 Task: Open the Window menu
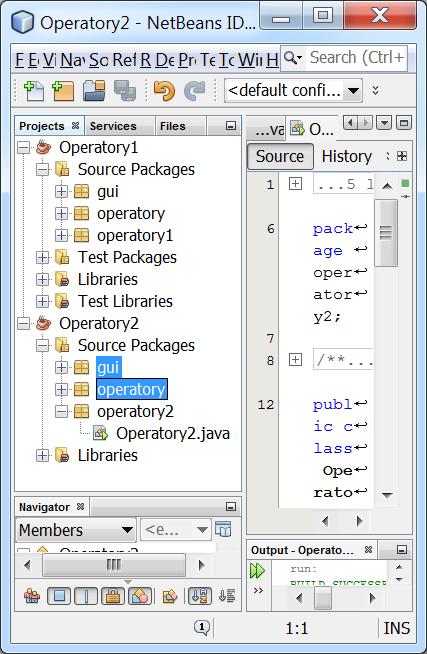(x=251, y=60)
